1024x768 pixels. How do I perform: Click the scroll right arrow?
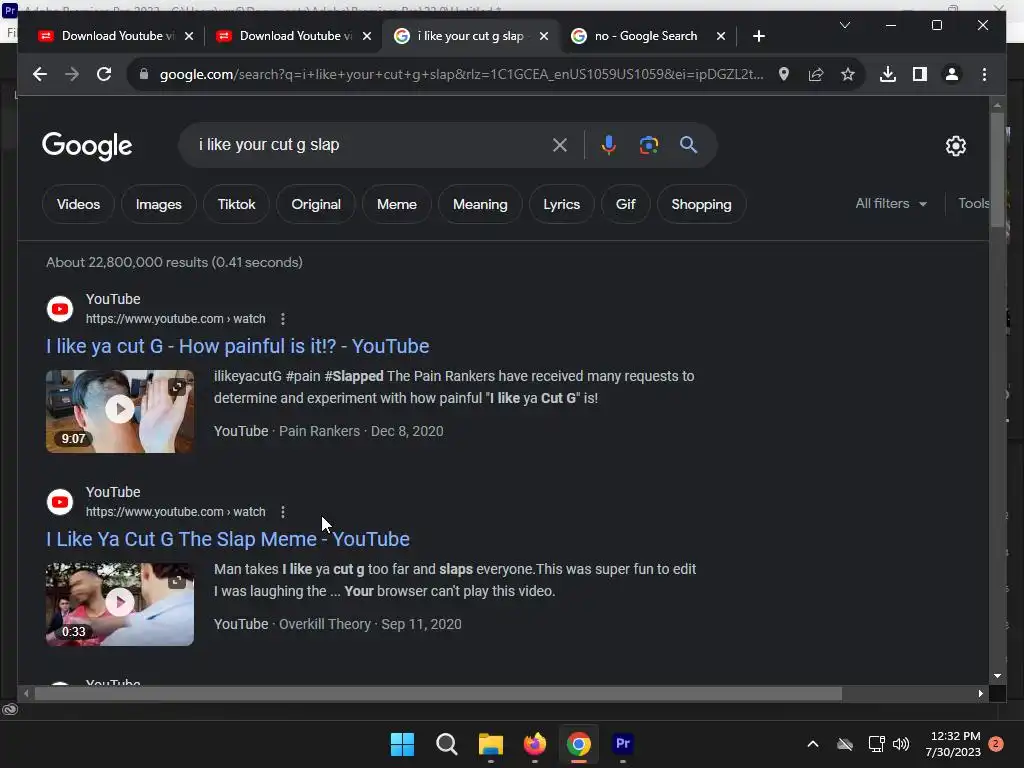click(980, 694)
